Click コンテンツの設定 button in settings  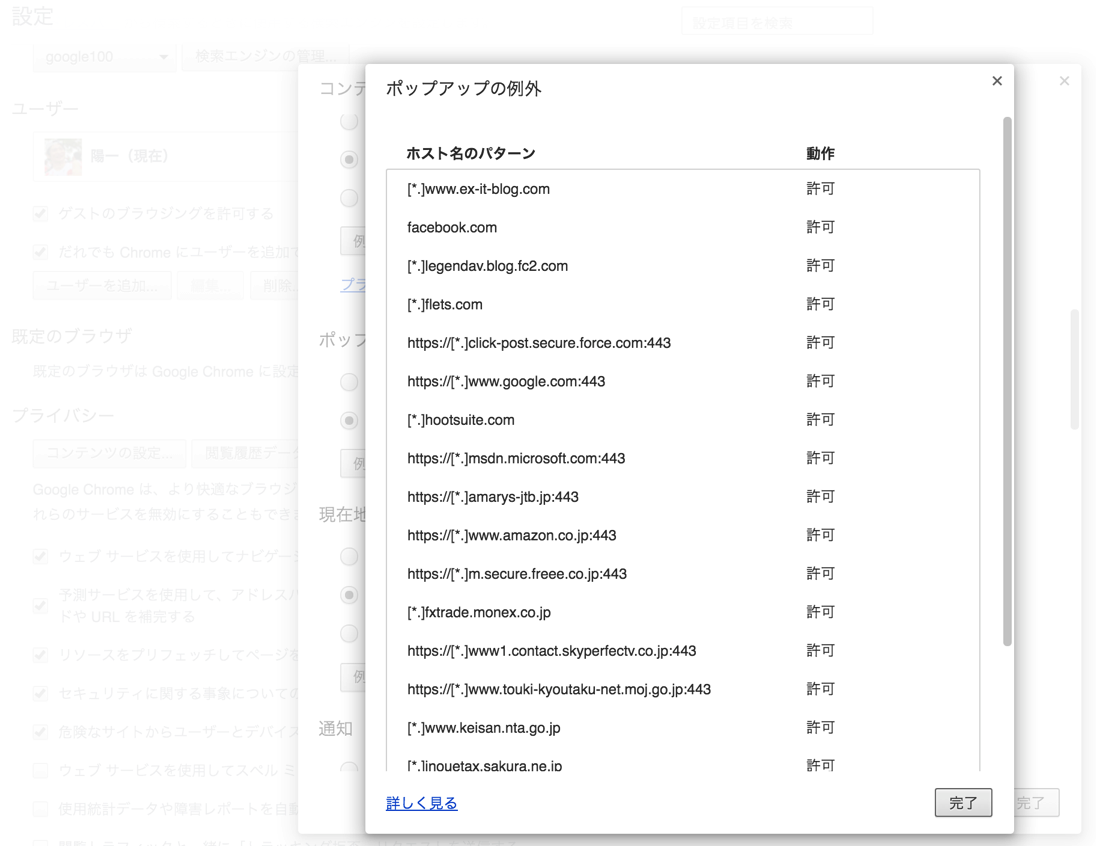(109, 453)
